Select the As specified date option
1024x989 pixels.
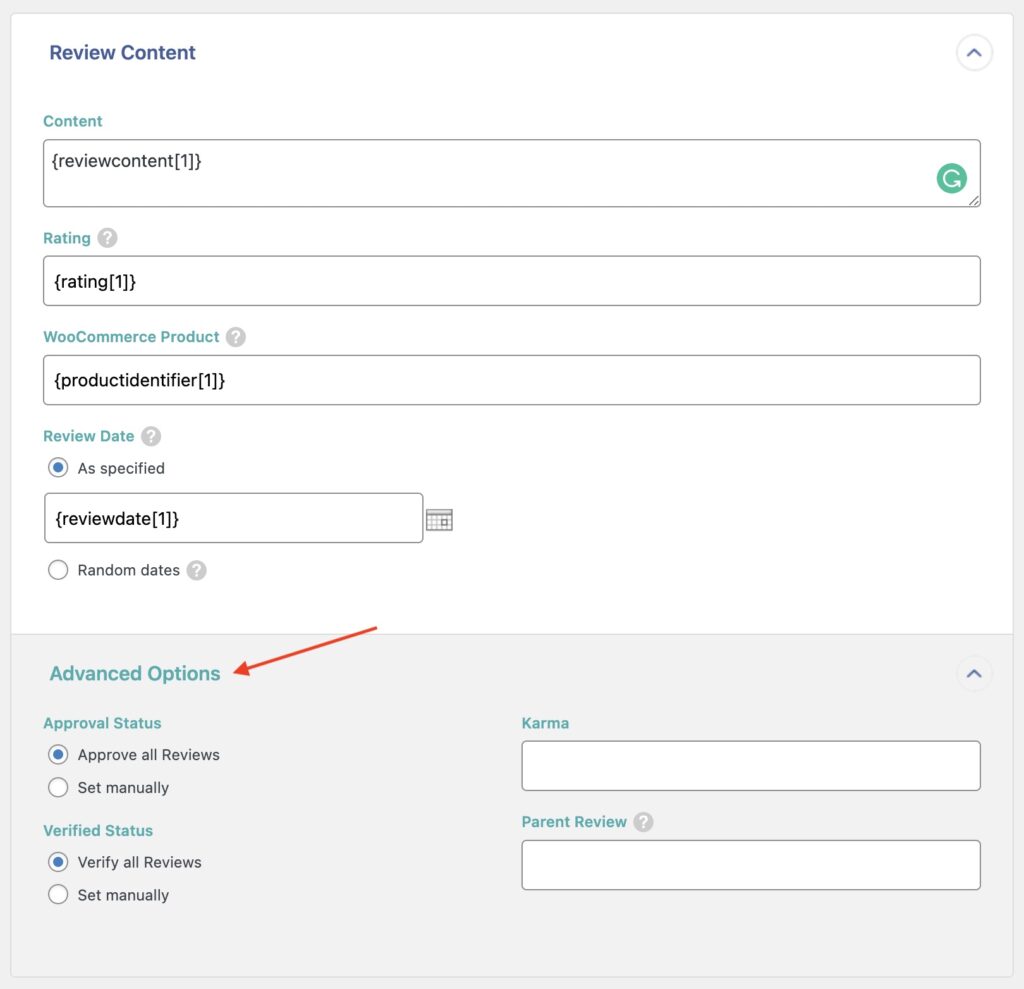[58, 467]
